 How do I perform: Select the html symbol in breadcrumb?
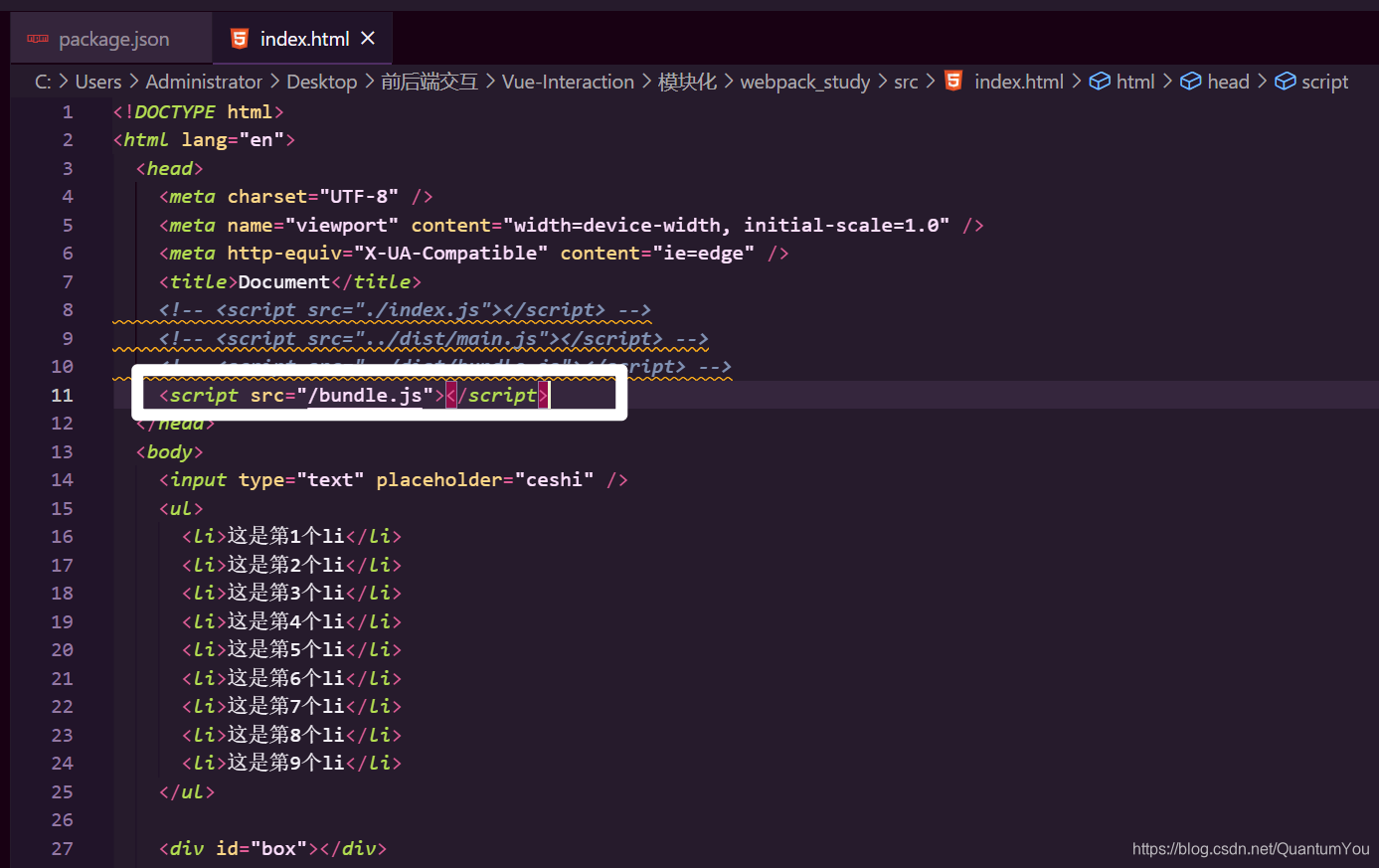pos(1135,82)
